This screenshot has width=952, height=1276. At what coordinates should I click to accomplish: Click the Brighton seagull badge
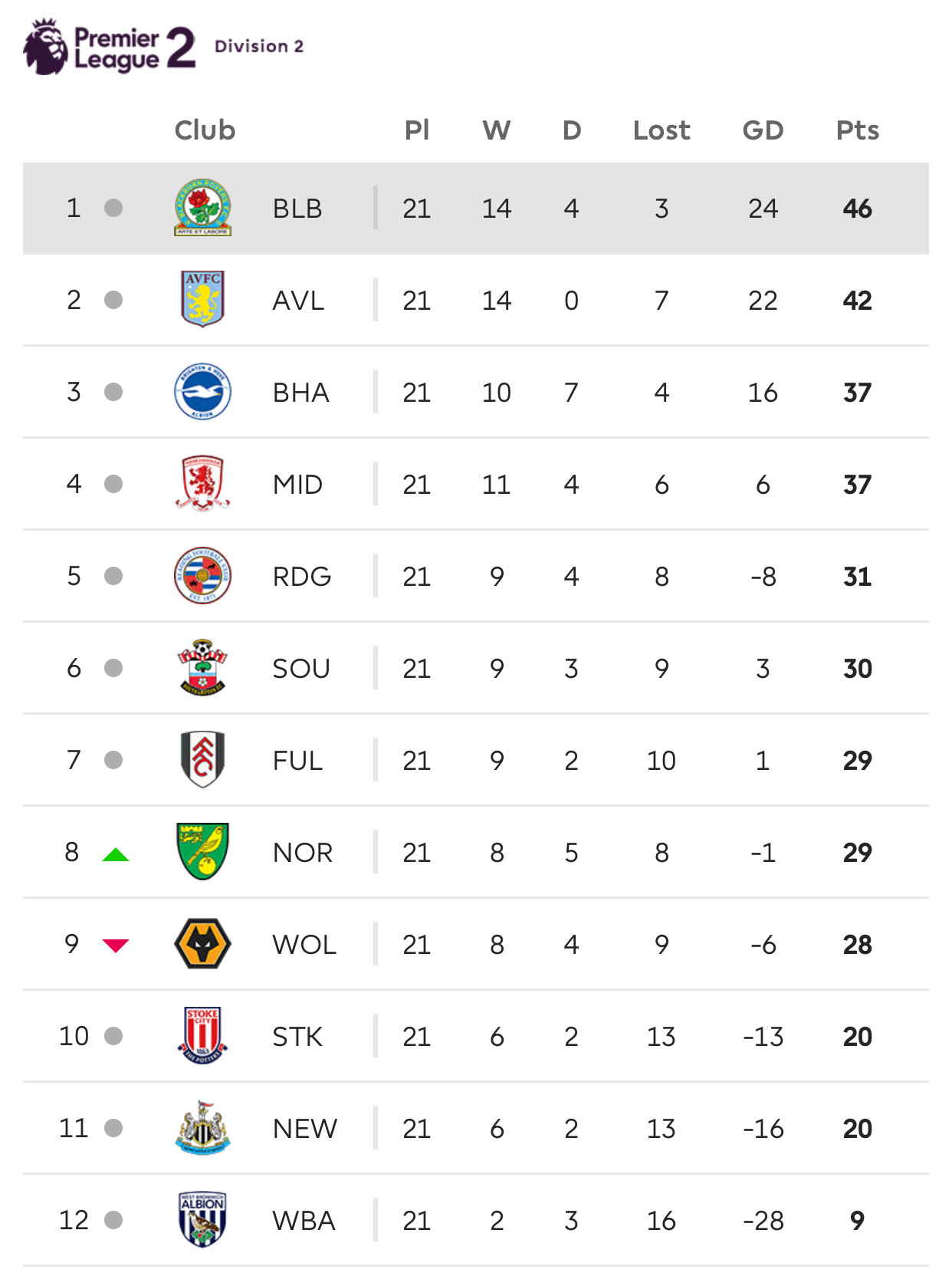pyautogui.click(x=202, y=392)
